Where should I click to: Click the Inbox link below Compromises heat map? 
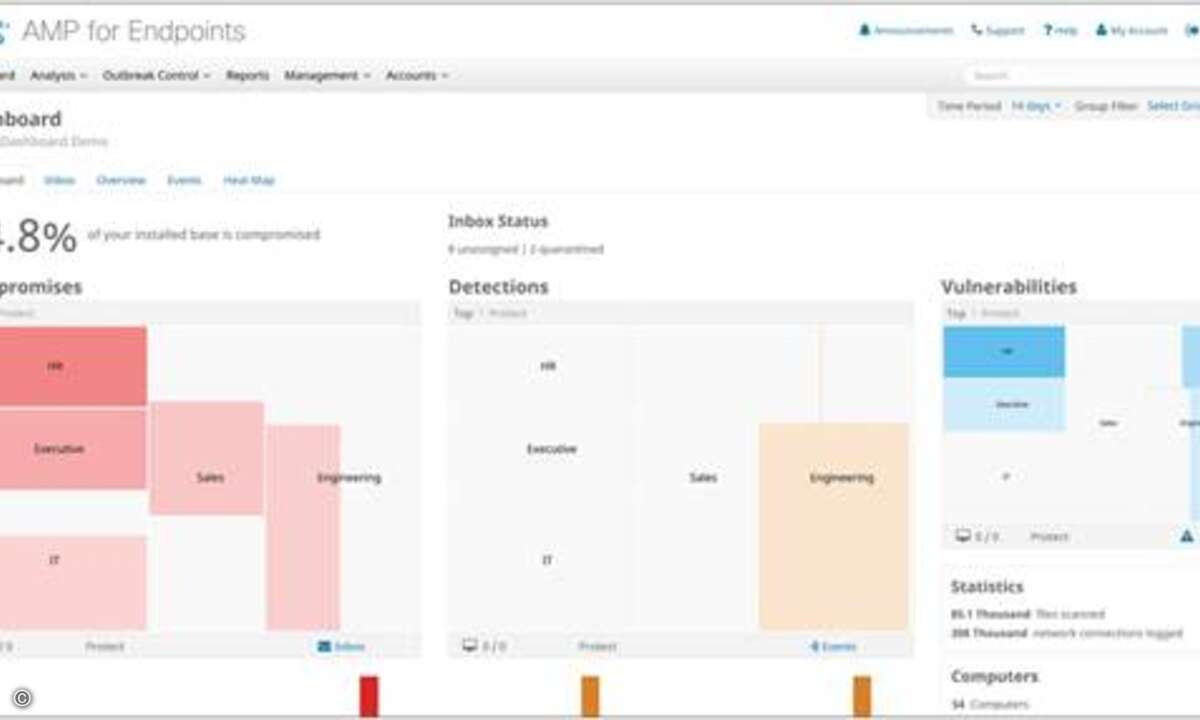pos(349,647)
